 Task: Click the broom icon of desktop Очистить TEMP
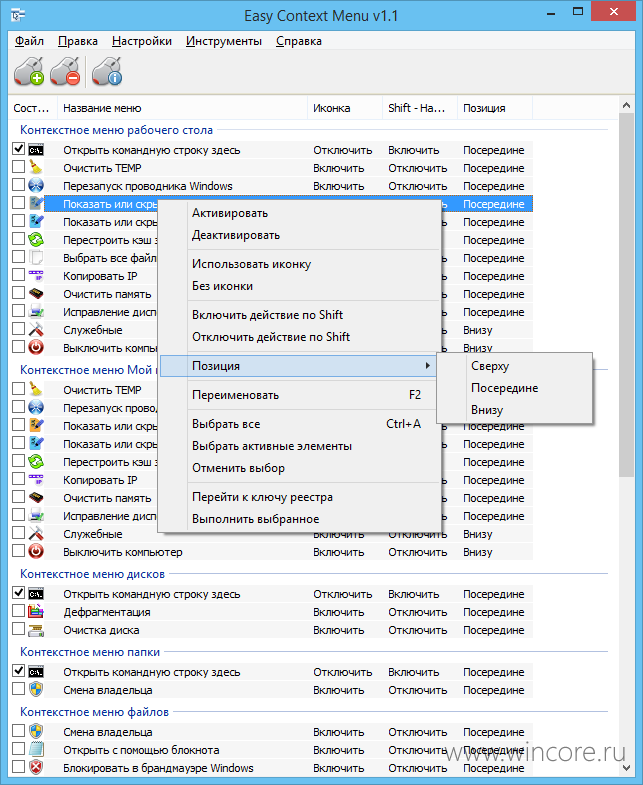tap(36, 167)
